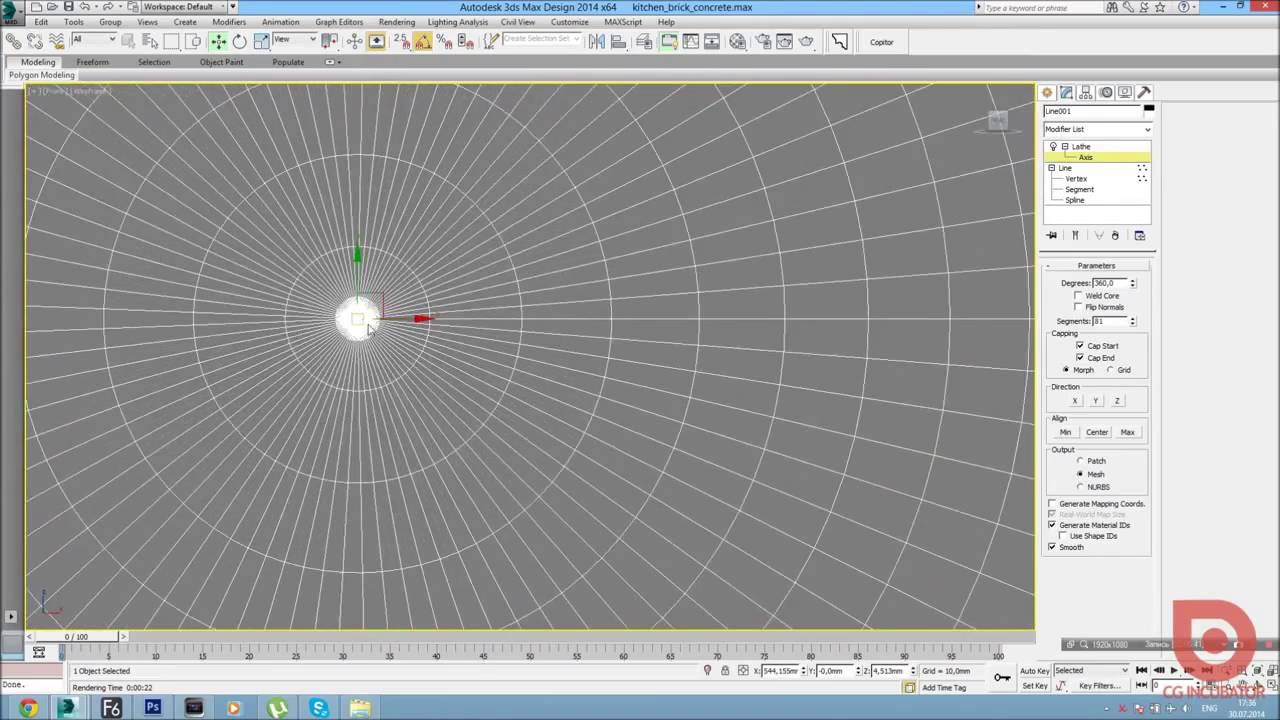Screen dimensions: 1280x720
Task: Uncheck the Smooth checkbox
Action: 1052,547
